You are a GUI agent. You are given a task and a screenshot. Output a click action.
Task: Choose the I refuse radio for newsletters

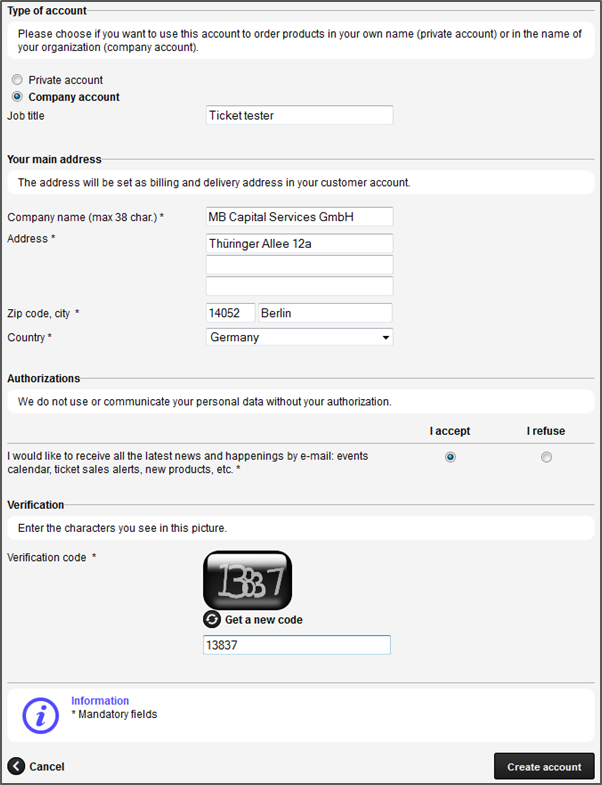[546, 457]
